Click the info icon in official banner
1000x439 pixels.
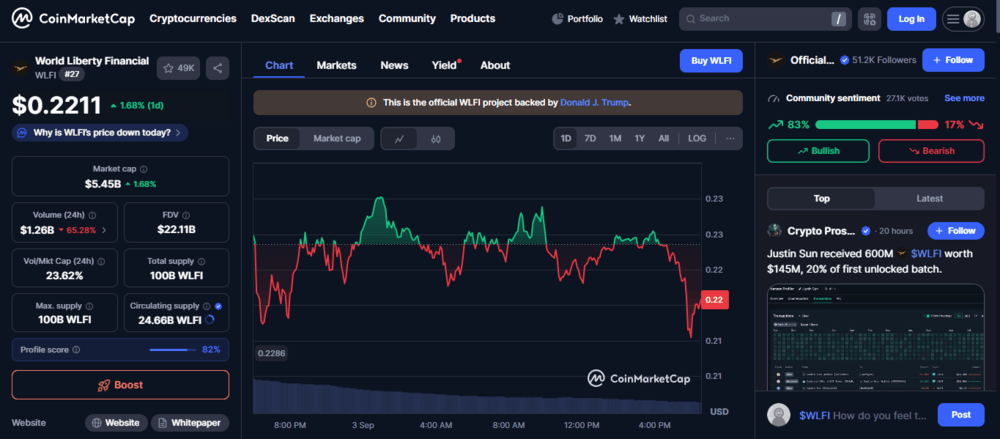[371, 103]
